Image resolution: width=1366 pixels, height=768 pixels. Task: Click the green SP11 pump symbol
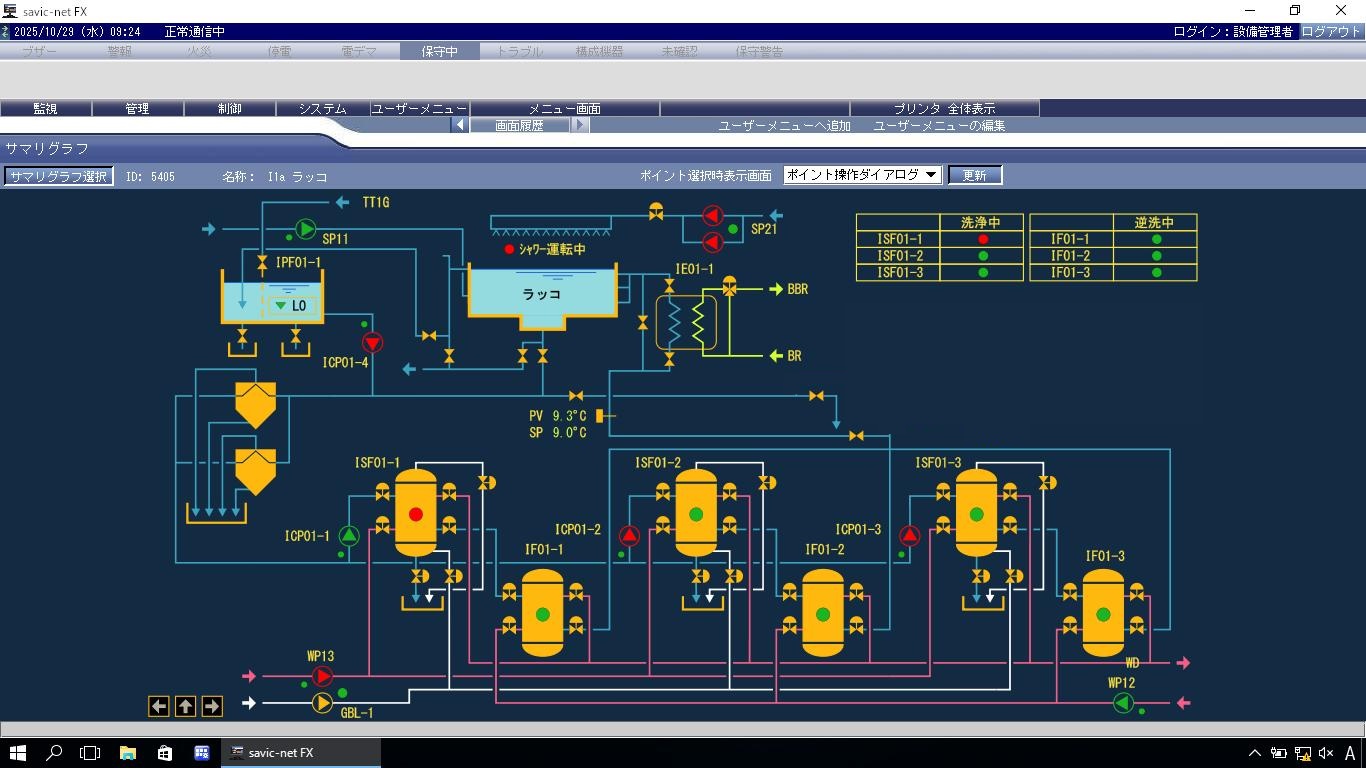pyautogui.click(x=305, y=229)
